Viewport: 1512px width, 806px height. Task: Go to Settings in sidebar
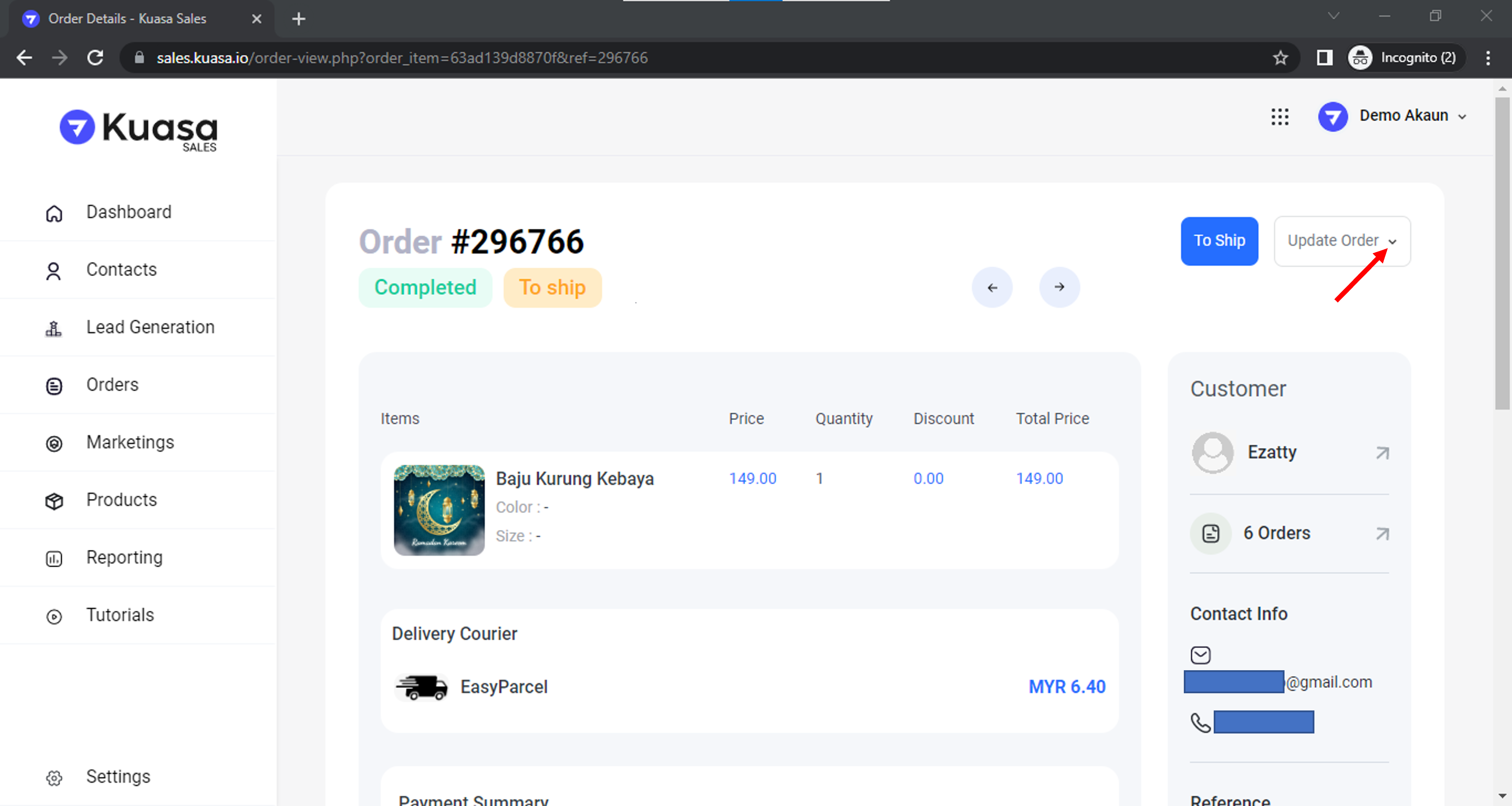click(118, 776)
